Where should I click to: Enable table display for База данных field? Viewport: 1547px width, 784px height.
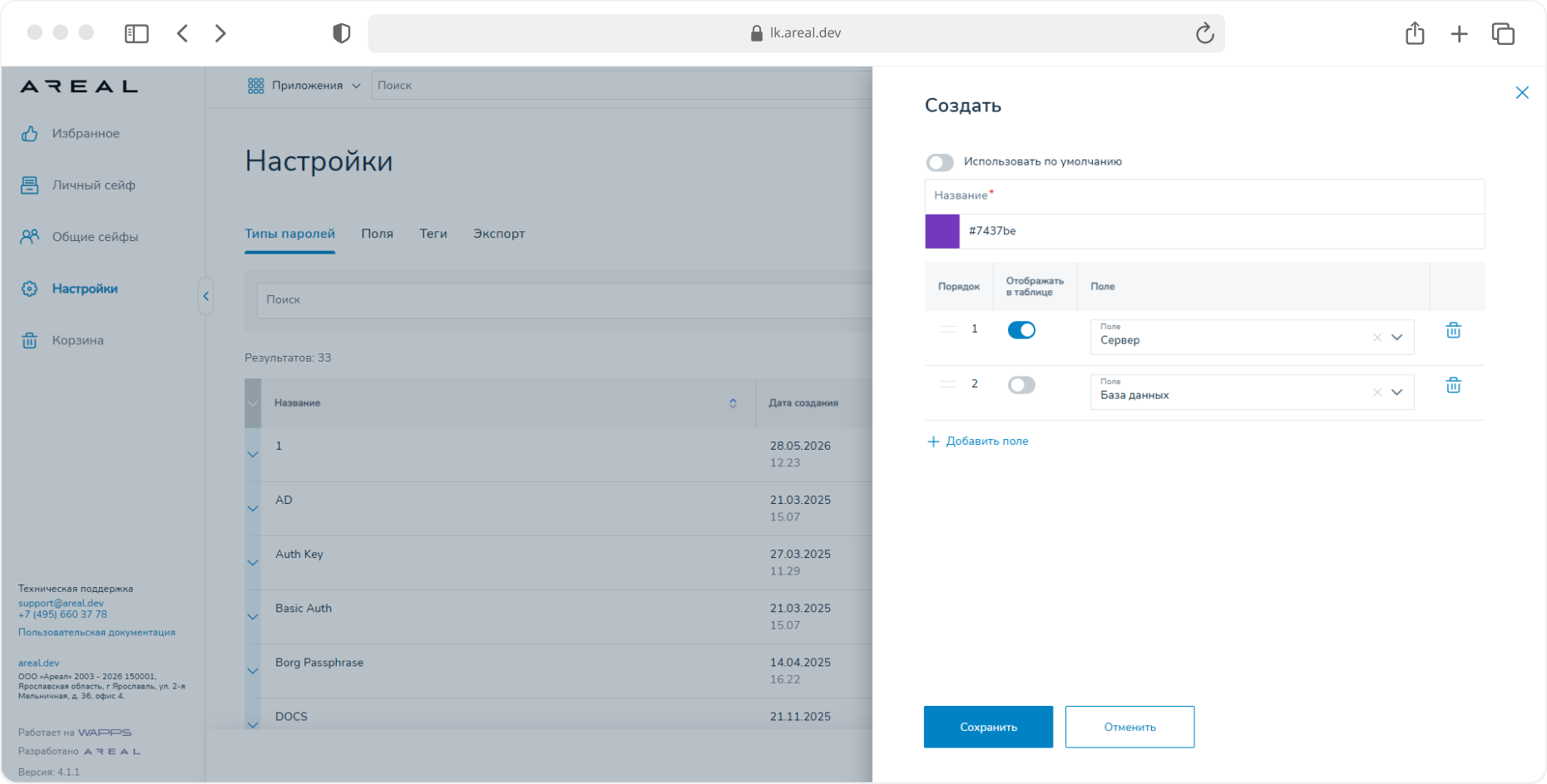[x=1021, y=385]
